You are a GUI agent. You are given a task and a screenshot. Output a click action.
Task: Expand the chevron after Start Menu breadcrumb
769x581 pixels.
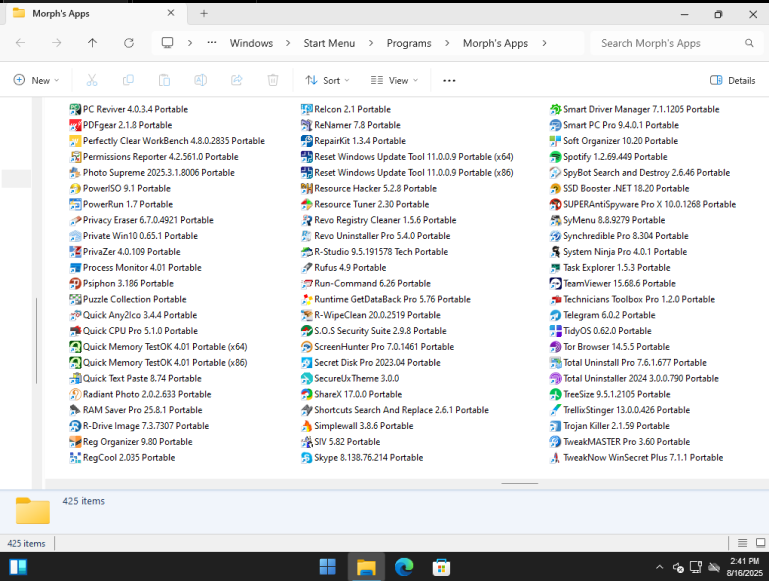(x=371, y=43)
